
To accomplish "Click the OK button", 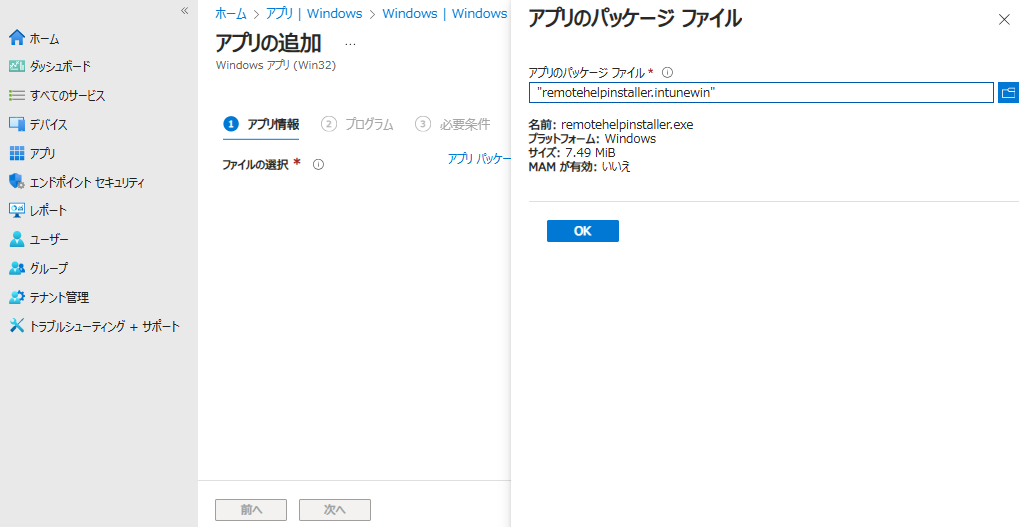I will [583, 231].
